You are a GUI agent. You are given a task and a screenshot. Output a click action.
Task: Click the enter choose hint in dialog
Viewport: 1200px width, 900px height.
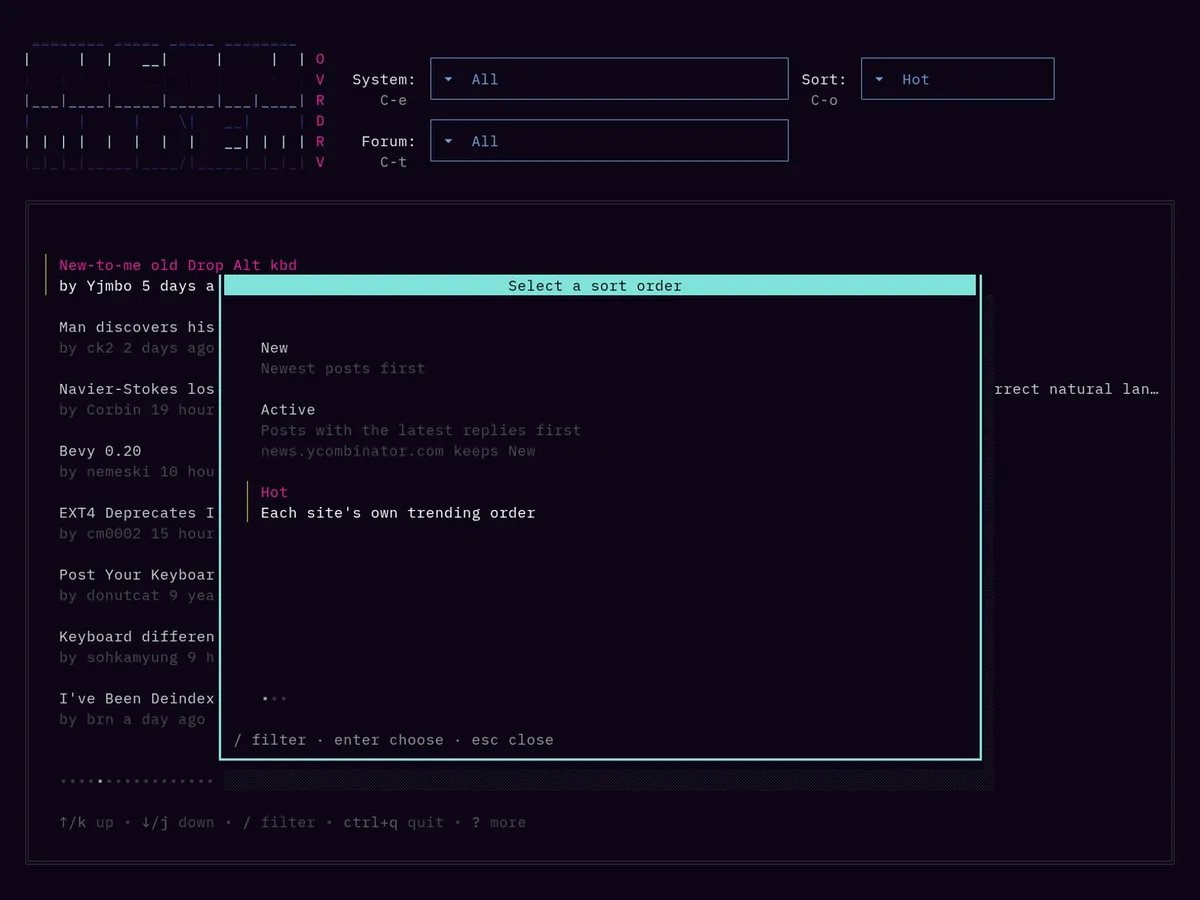point(389,740)
